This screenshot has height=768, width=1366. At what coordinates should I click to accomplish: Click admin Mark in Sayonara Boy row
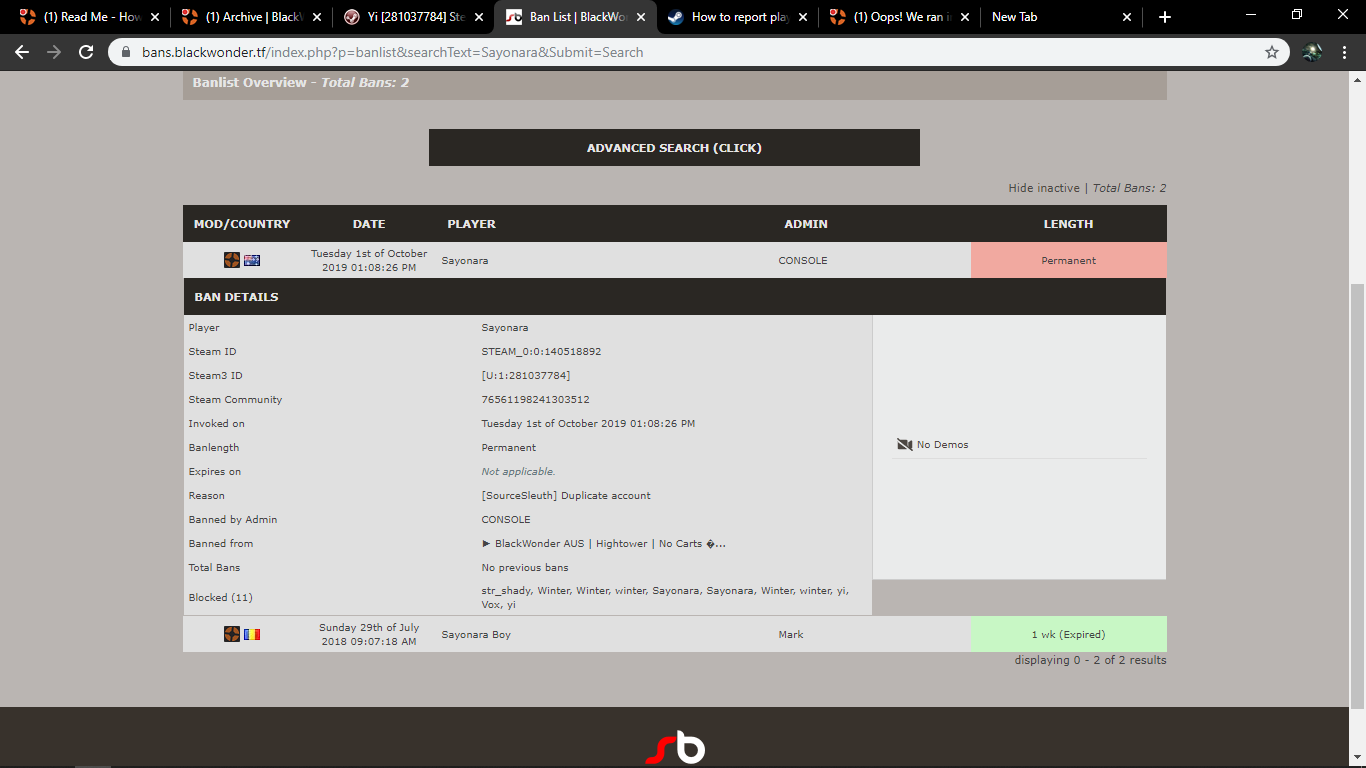[791, 634]
